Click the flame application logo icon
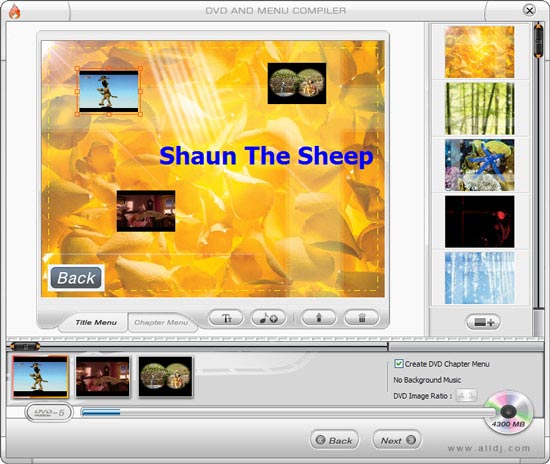 [x=14, y=12]
